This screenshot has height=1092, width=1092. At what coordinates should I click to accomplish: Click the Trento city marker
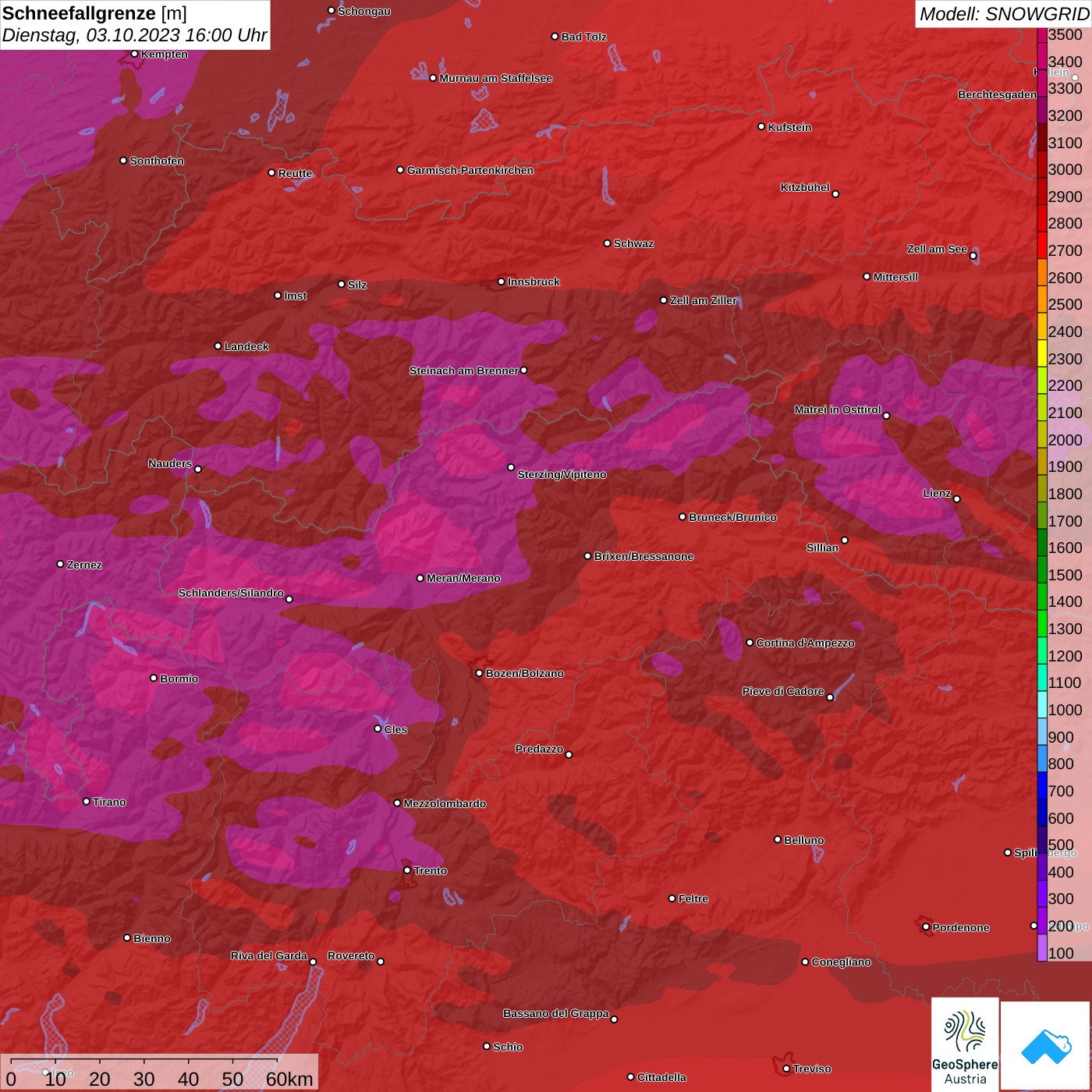point(407,870)
